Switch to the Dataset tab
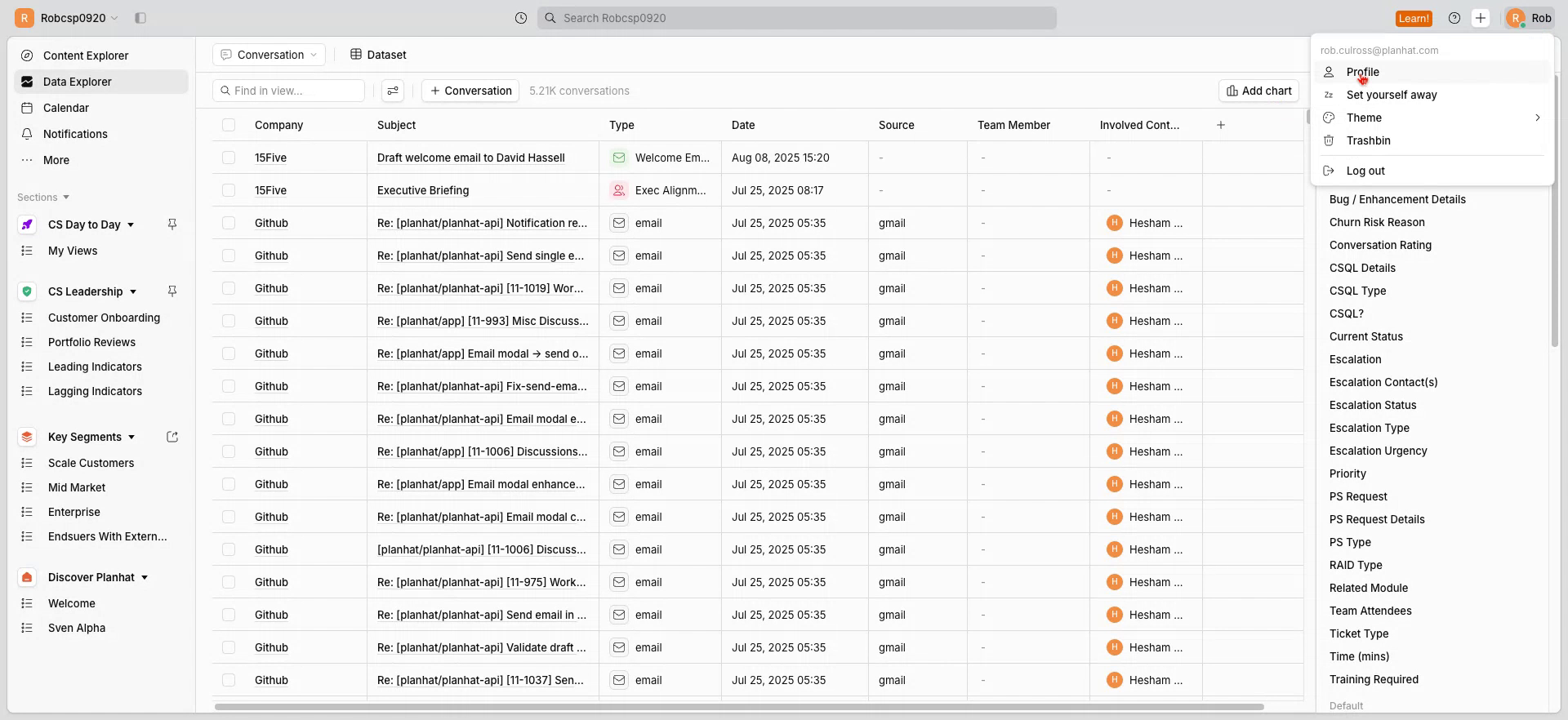 (378, 55)
